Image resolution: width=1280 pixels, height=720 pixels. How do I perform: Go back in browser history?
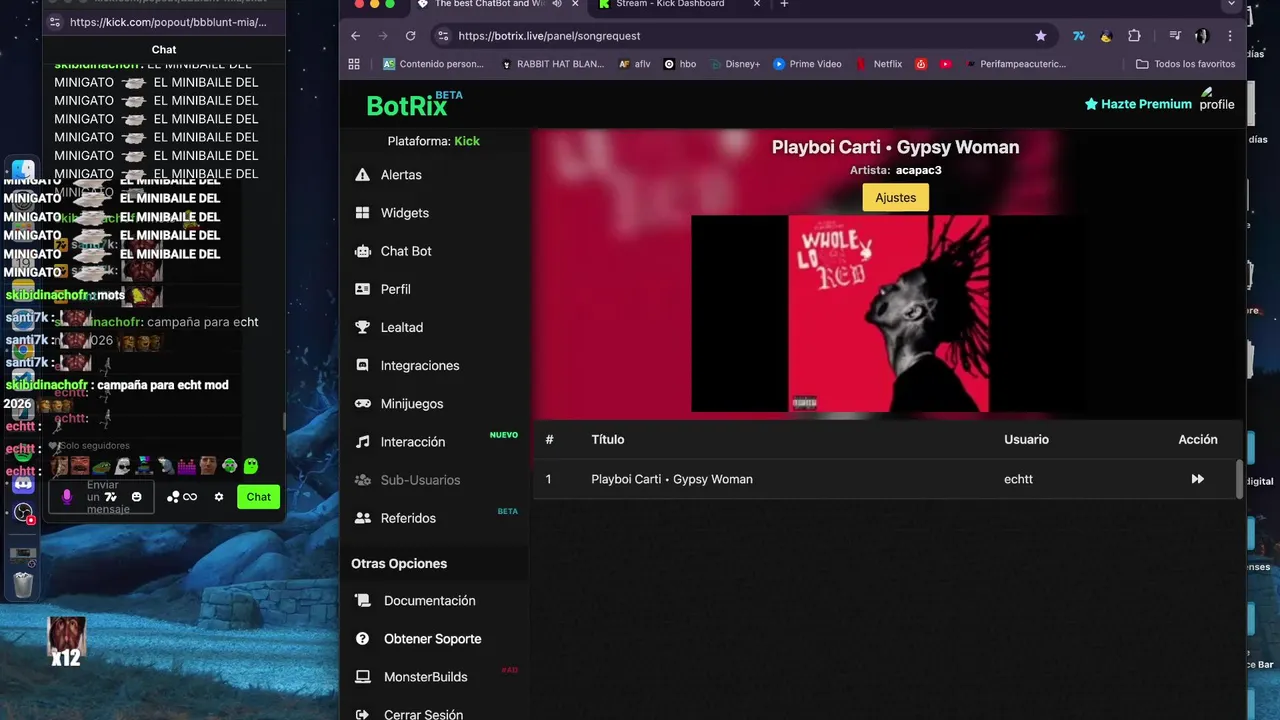pos(356,36)
